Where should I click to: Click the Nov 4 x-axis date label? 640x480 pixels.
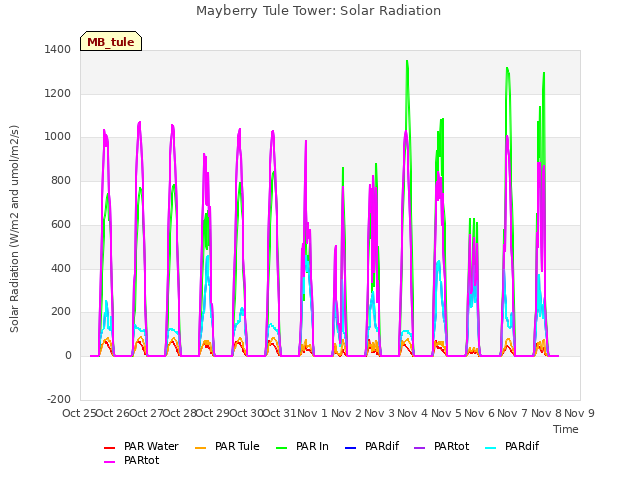[x=413, y=413]
